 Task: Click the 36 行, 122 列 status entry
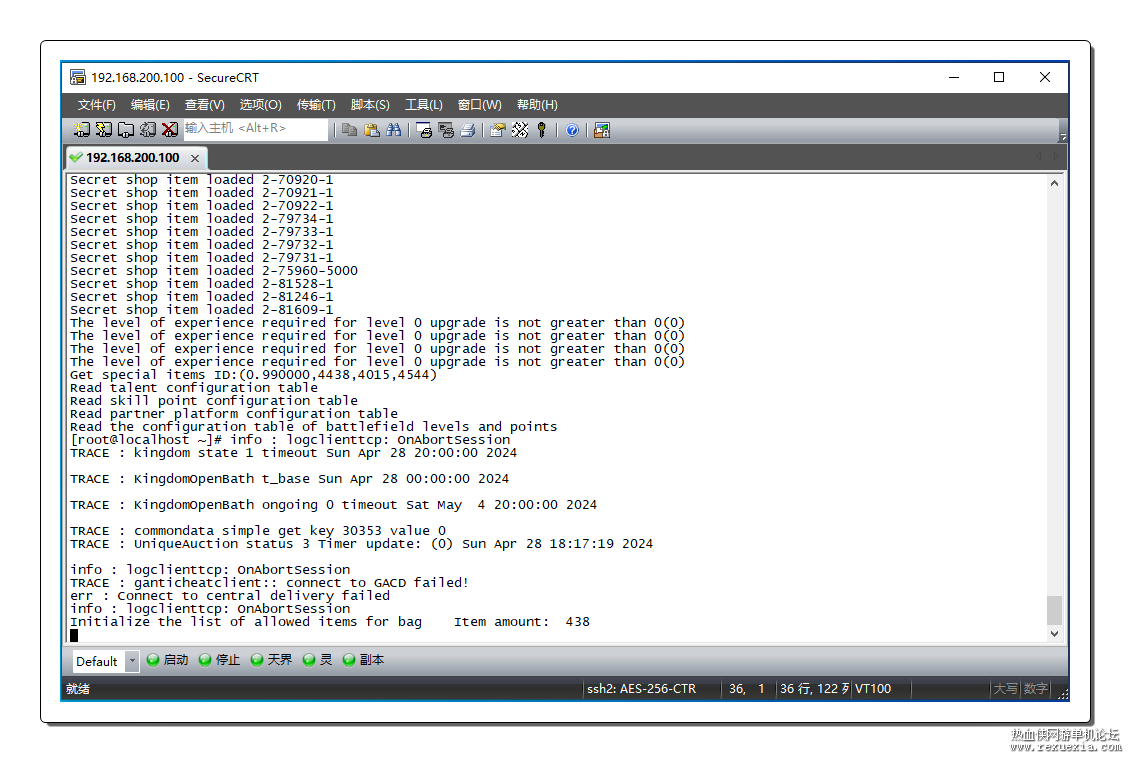pos(814,688)
